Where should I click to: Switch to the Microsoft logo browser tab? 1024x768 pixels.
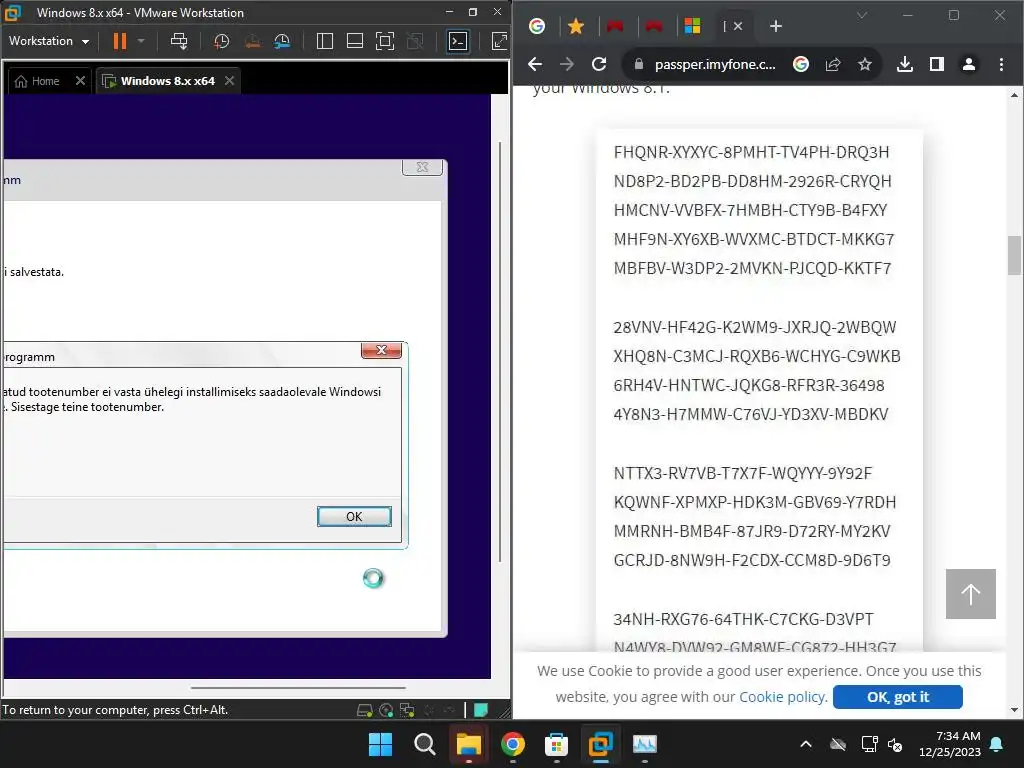692,26
